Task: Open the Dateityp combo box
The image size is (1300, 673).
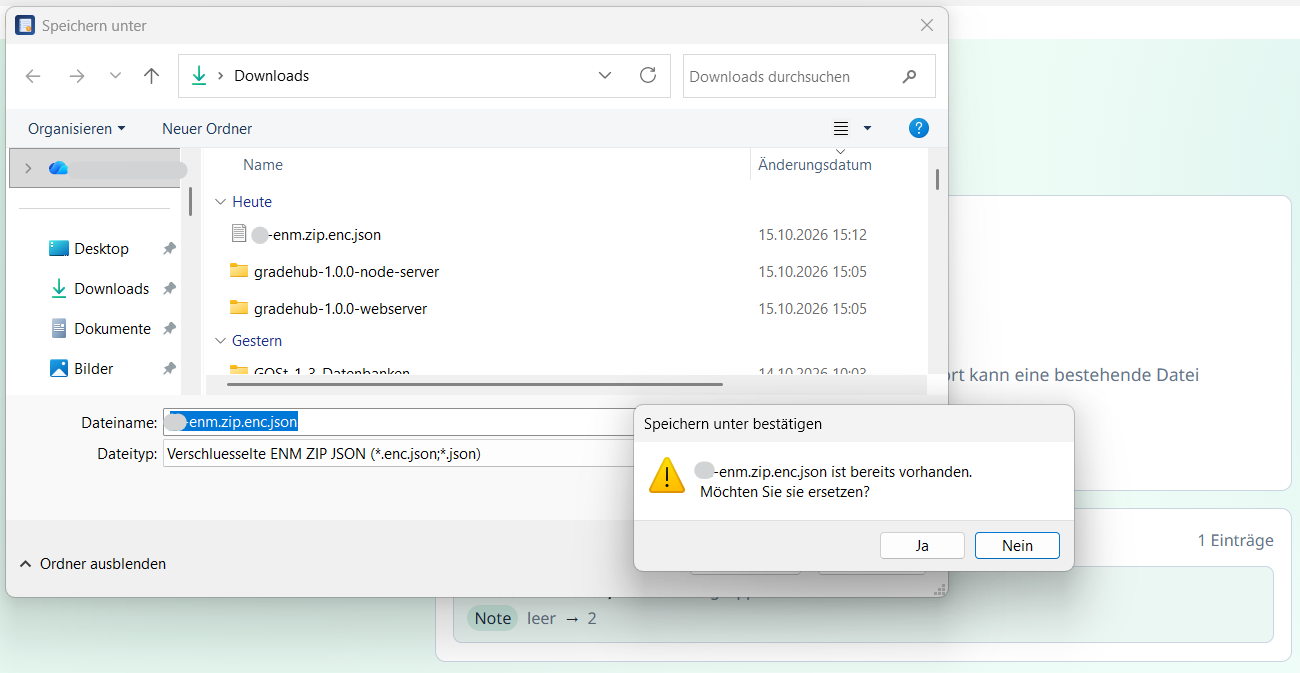Action: pos(400,454)
